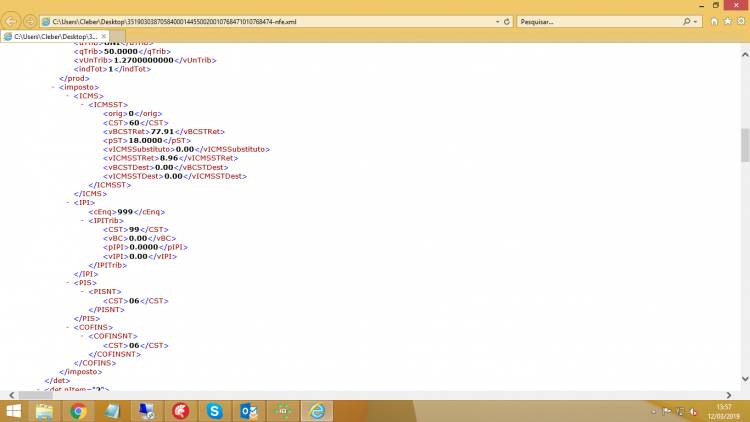This screenshot has width=750, height=422.
Task: Open the red swirl taskbar app
Action: click(x=180, y=411)
